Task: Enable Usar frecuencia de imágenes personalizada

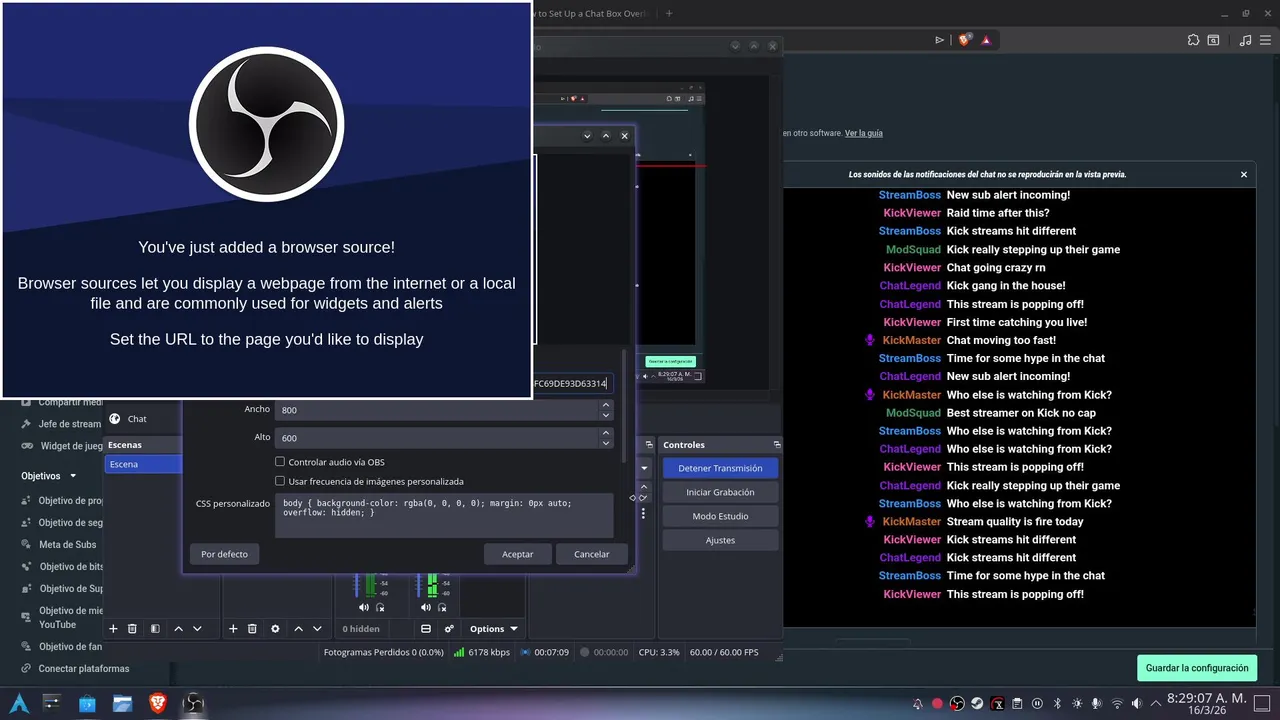Action: [x=280, y=481]
